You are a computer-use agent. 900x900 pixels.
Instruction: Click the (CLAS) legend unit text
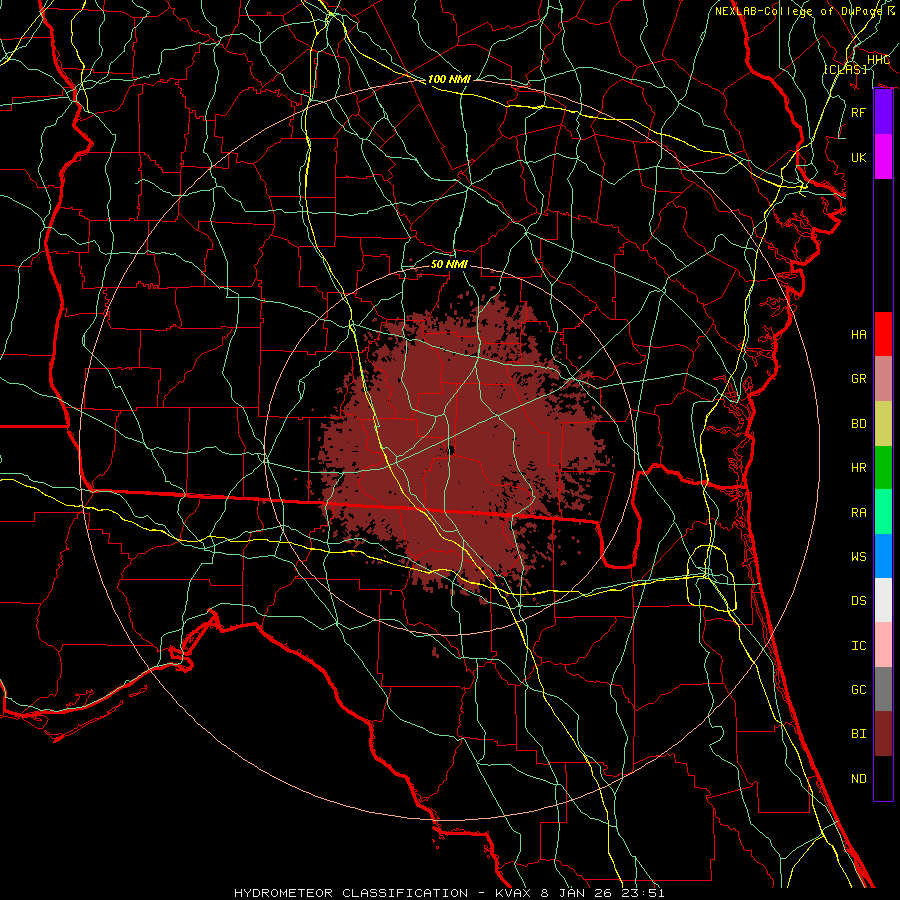[845, 69]
